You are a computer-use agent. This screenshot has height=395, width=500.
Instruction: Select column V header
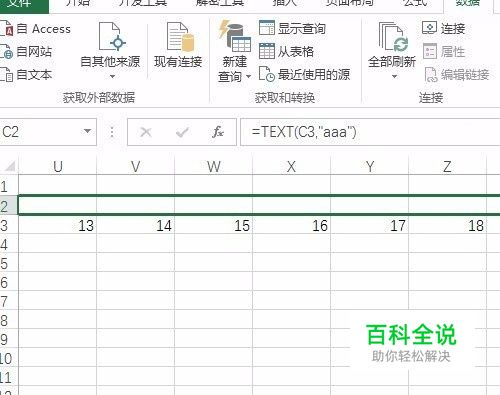tap(136, 166)
